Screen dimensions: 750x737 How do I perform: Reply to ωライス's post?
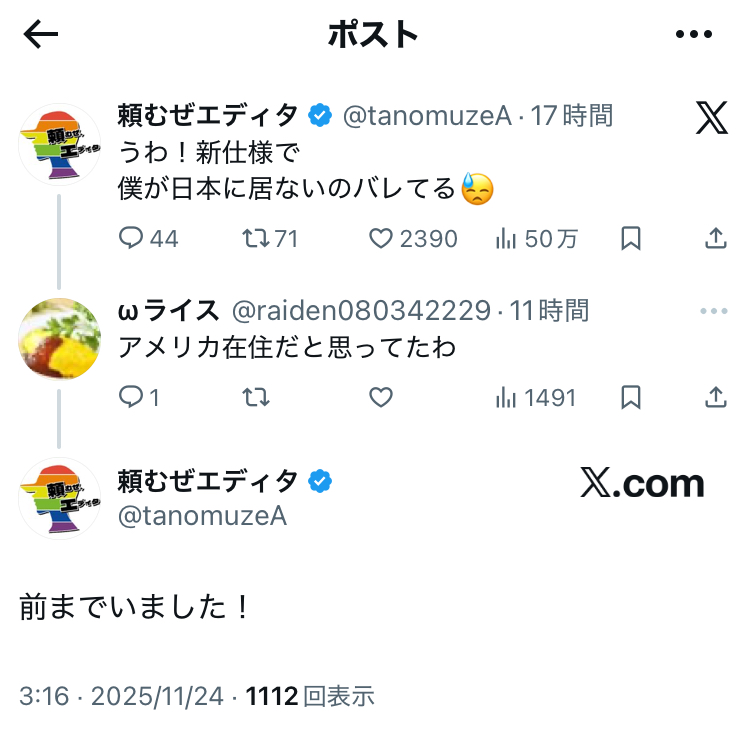click(133, 397)
